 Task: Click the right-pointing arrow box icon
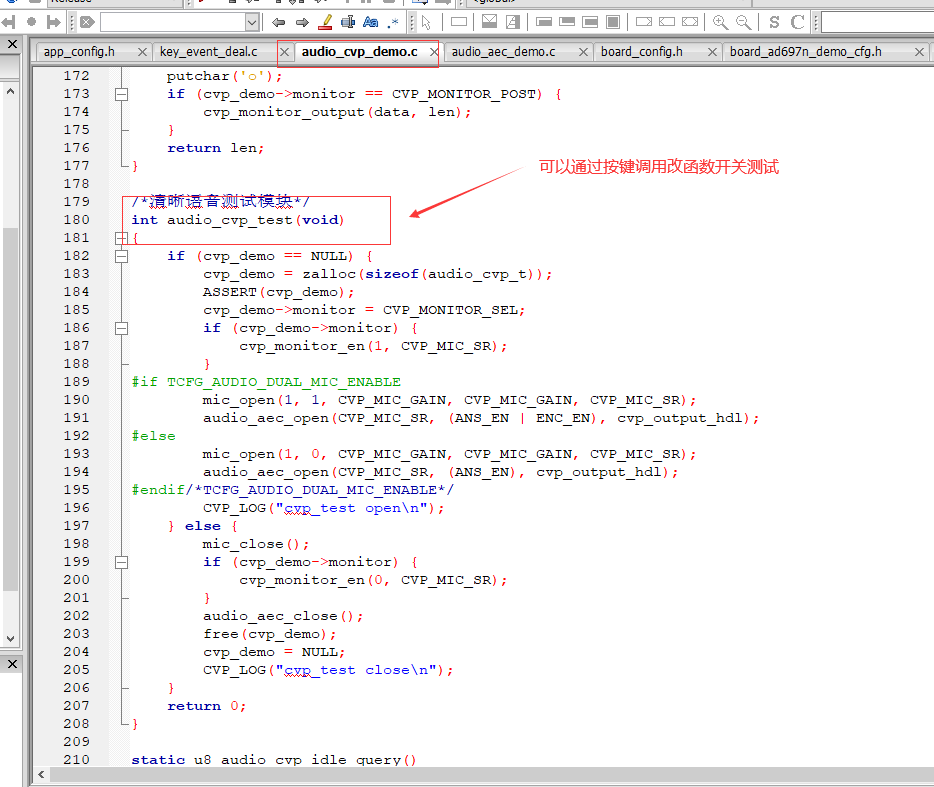[x=644, y=22]
